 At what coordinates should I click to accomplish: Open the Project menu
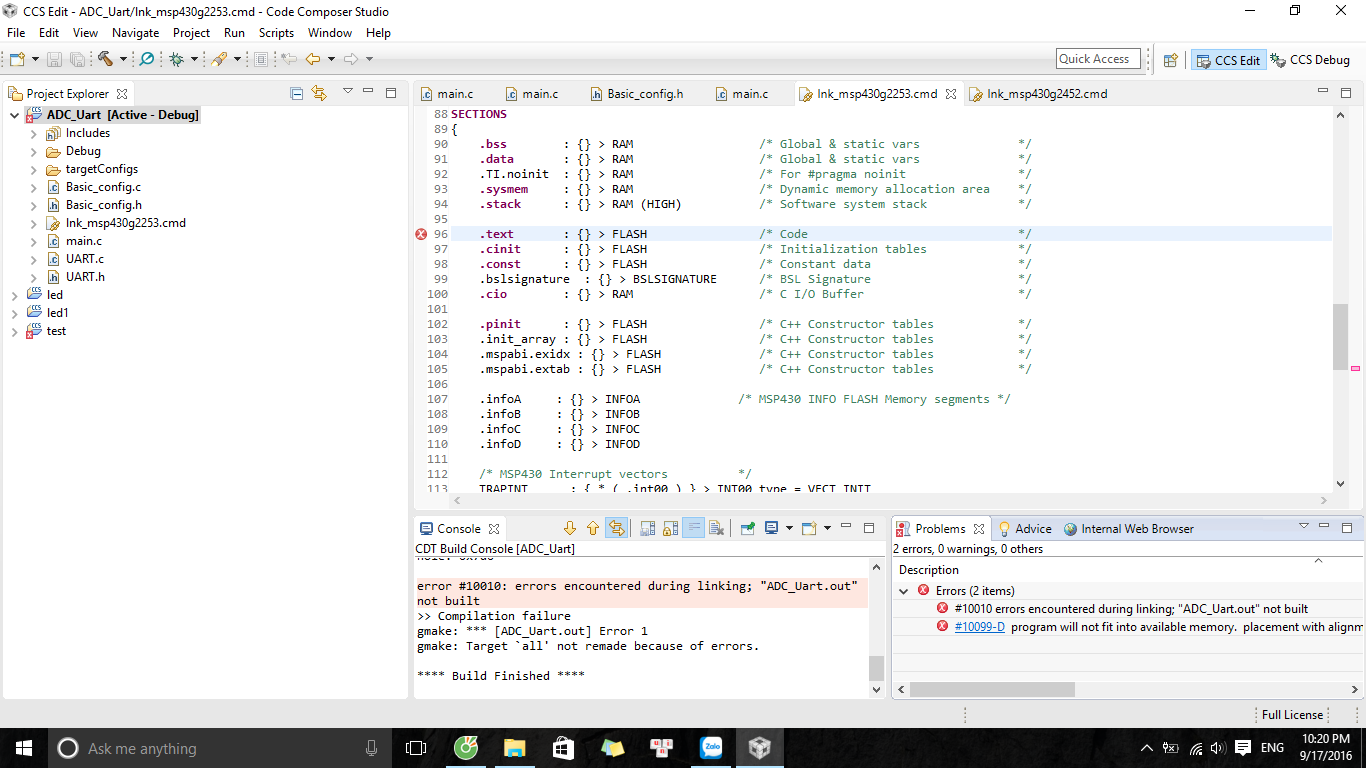click(191, 33)
